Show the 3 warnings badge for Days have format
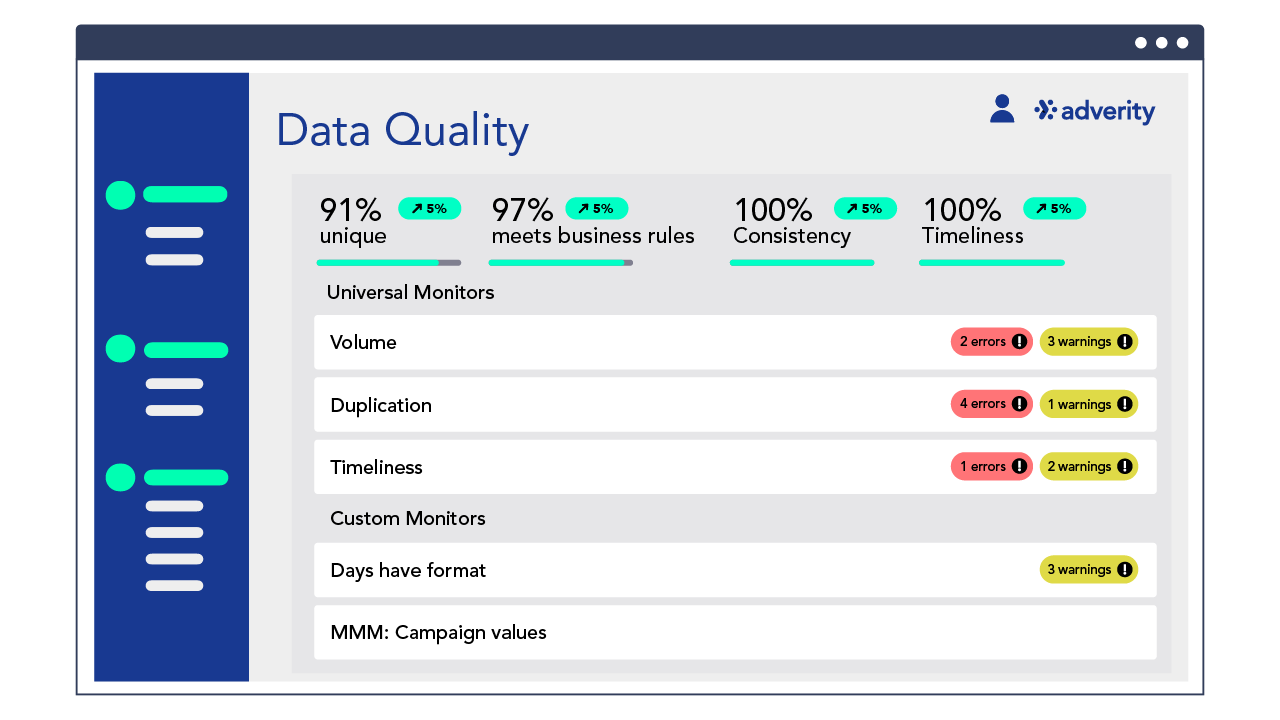Screen dimensions: 1280x720 (1089, 570)
